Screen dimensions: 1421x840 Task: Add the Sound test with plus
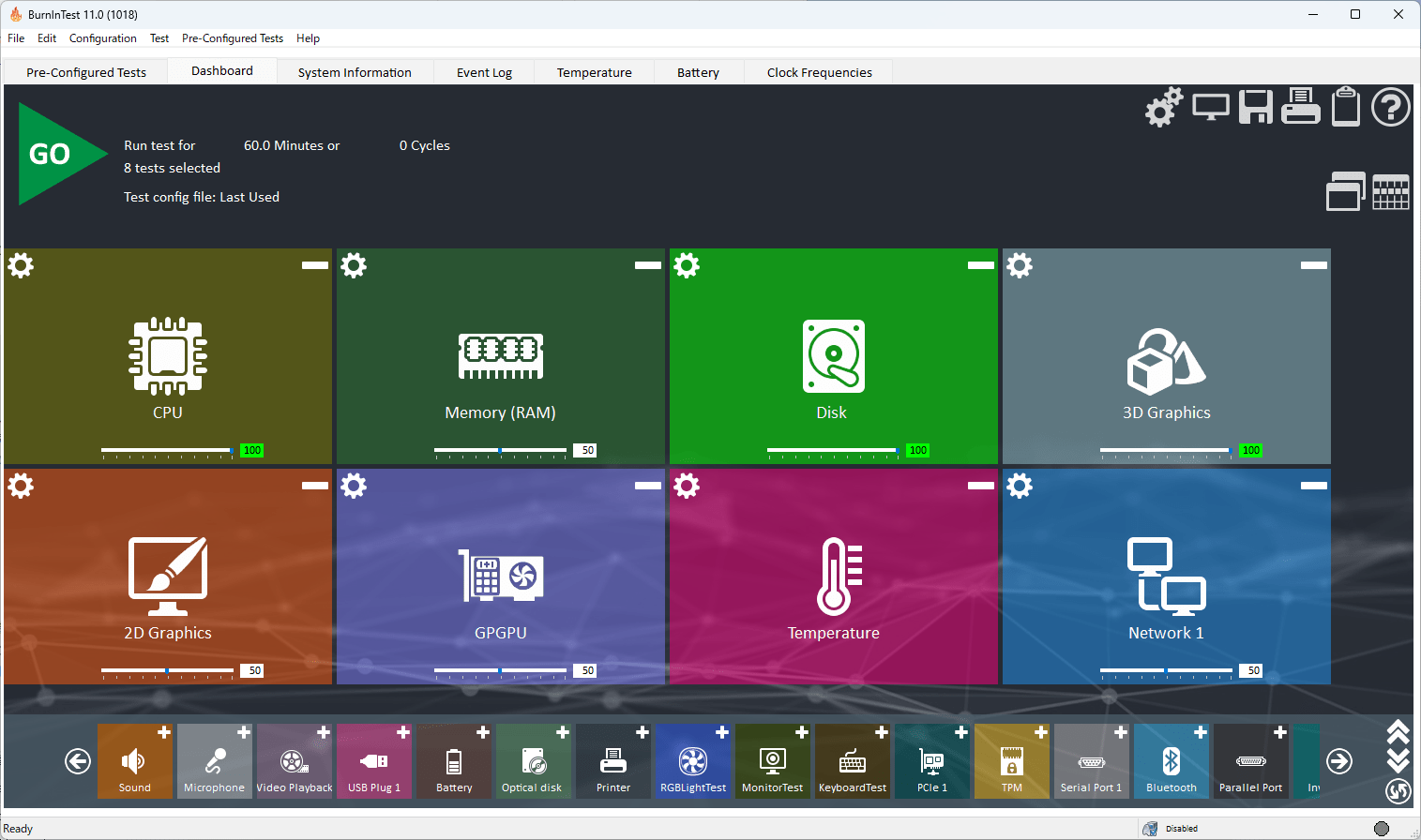pos(163,732)
